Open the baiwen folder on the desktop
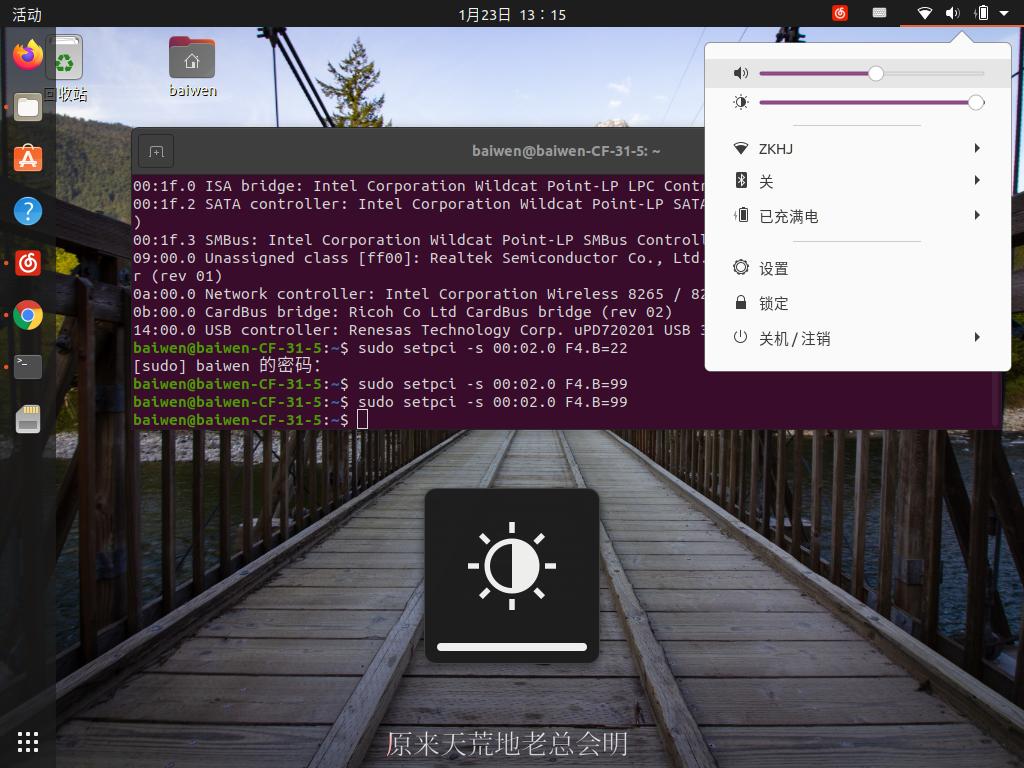The height and width of the screenshot is (768, 1024). [191, 60]
